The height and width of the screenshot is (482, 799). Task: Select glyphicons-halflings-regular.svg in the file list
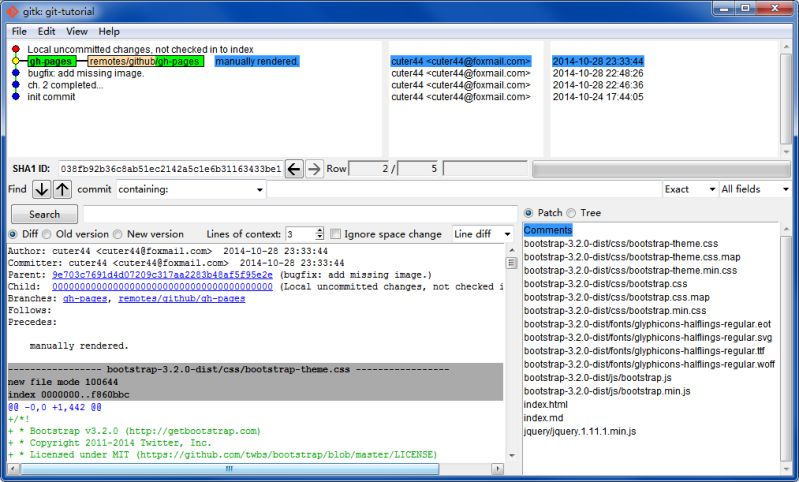click(x=648, y=337)
